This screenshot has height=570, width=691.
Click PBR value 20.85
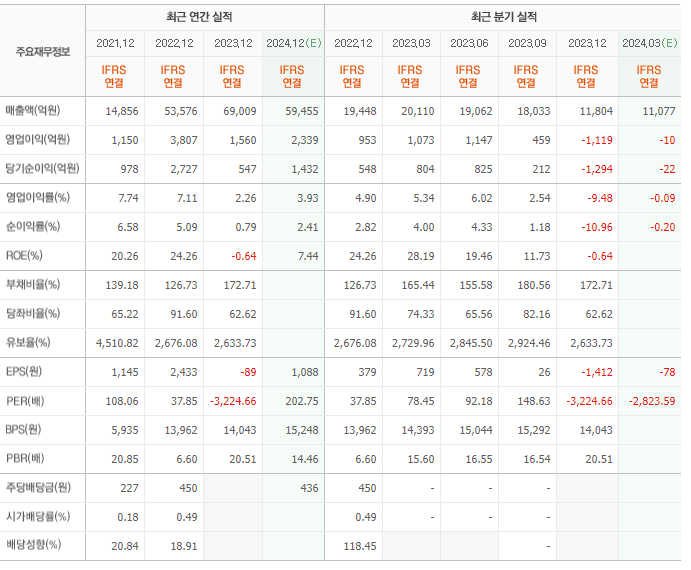click(125, 459)
